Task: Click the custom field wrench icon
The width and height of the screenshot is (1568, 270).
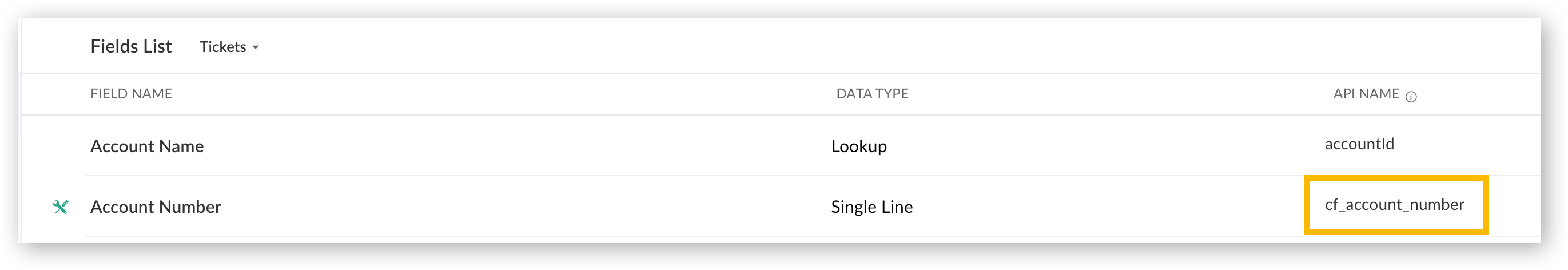Action: pos(60,207)
